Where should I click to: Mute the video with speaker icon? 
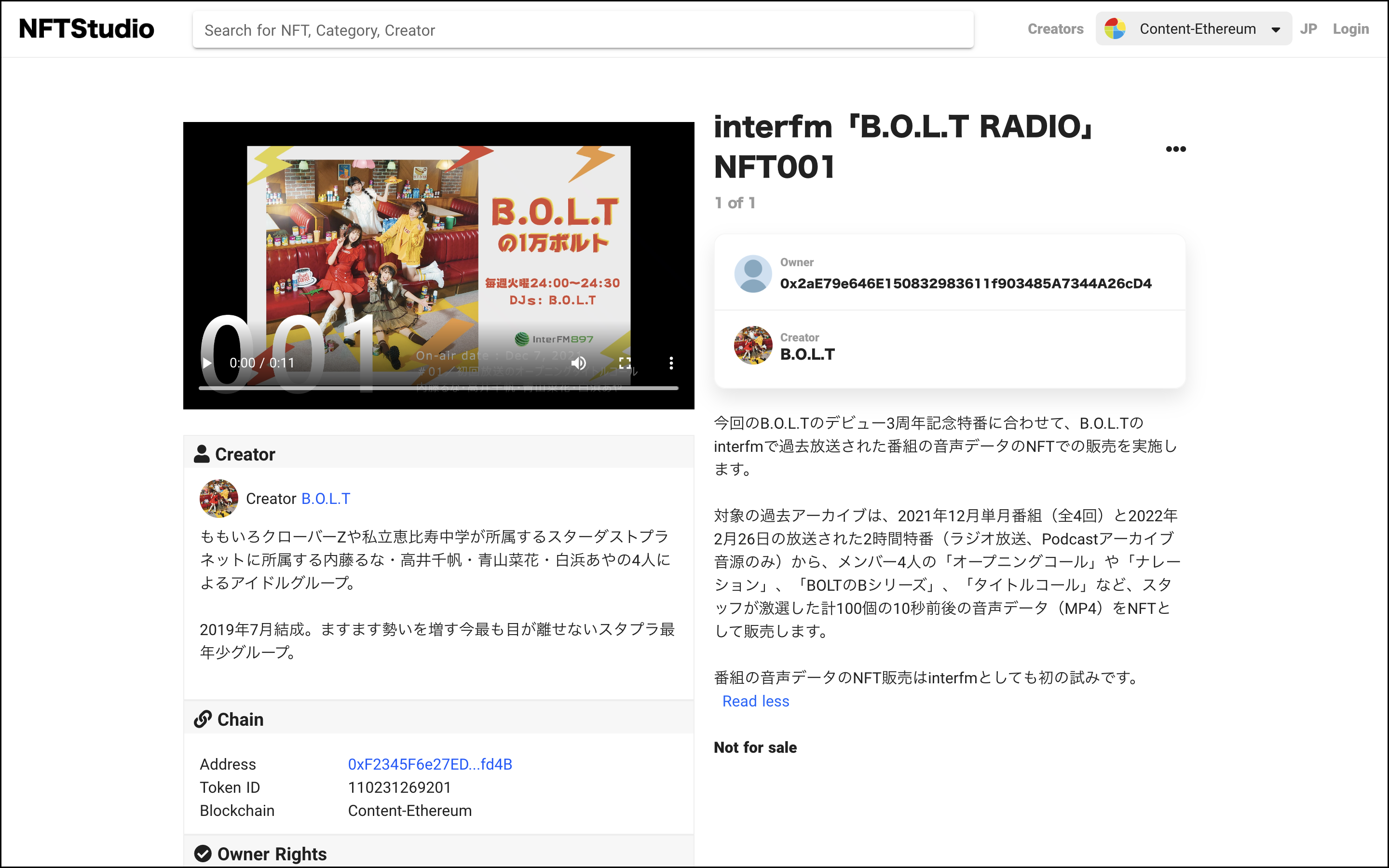point(579,363)
